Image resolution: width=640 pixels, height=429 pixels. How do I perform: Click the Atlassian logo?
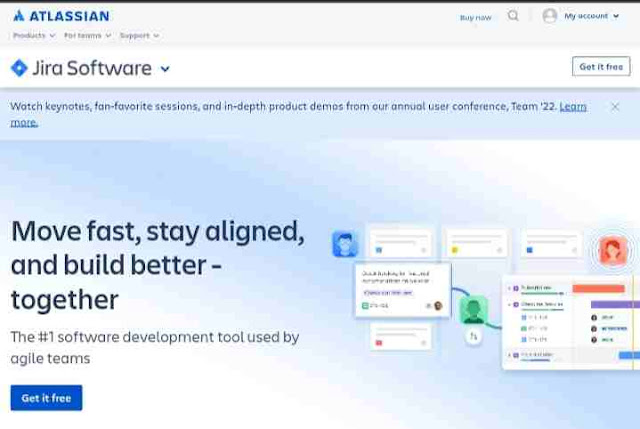(x=61, y=16)
